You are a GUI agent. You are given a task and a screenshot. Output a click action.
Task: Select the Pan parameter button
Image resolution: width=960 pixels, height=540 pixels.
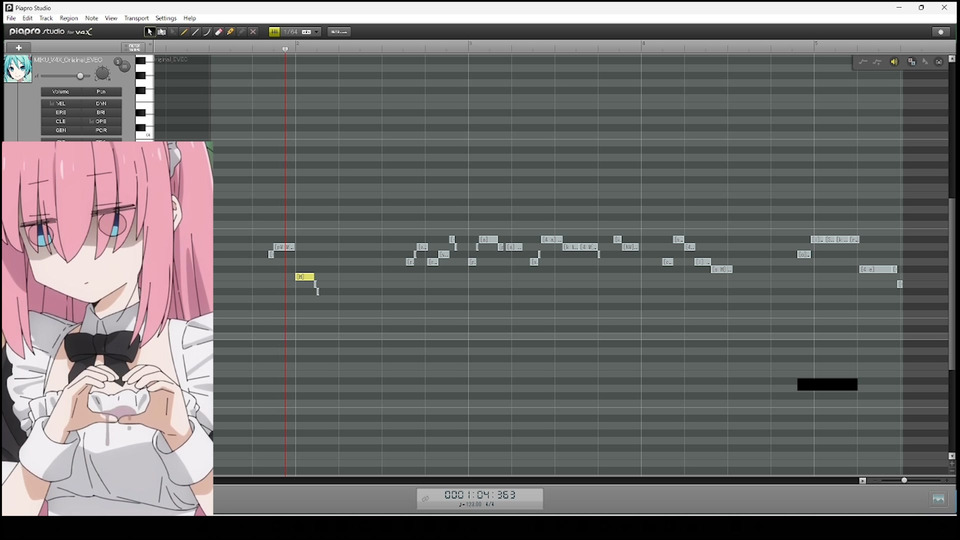[x=101, y=92]
